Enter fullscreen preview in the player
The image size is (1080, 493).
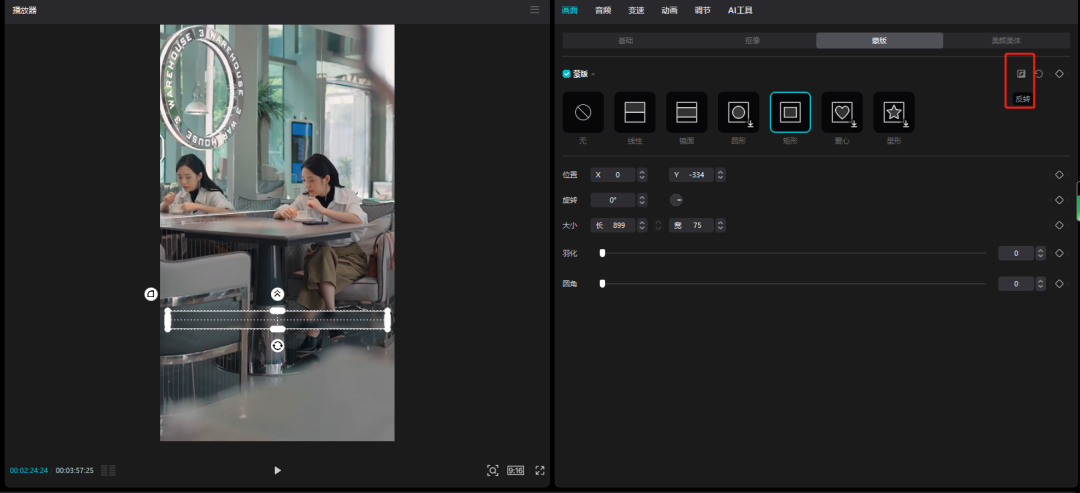540,470
